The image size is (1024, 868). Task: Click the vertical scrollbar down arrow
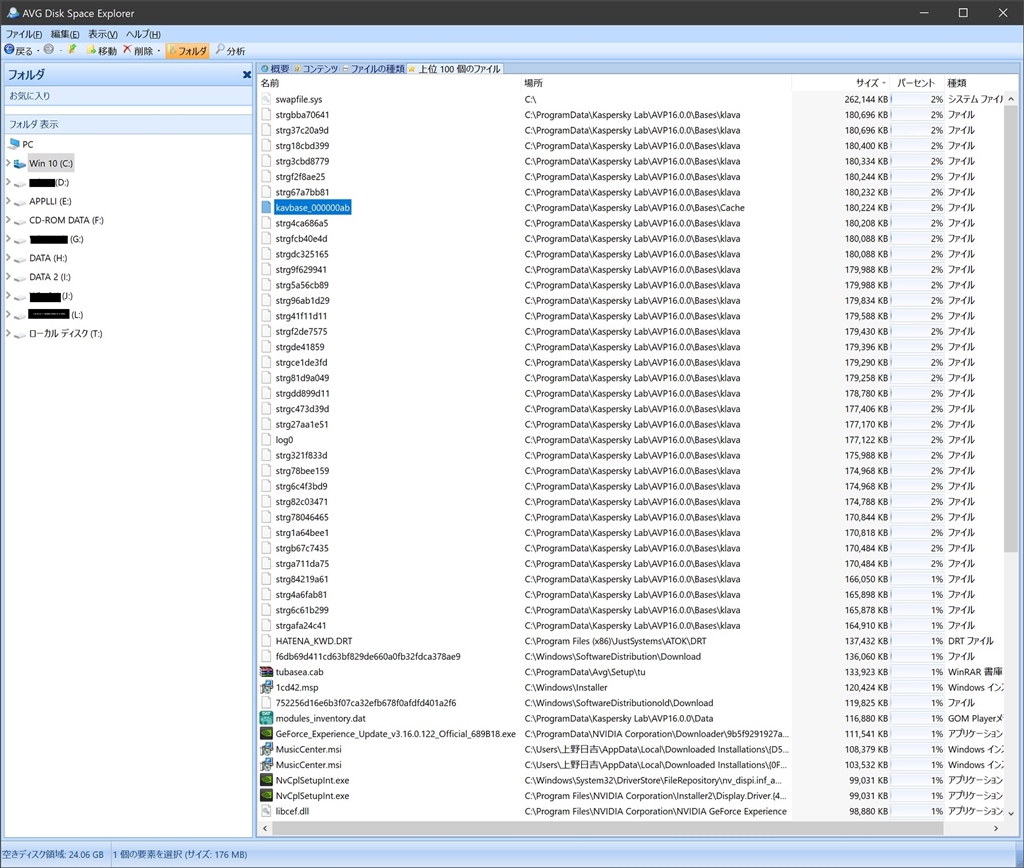point(1011,813)
